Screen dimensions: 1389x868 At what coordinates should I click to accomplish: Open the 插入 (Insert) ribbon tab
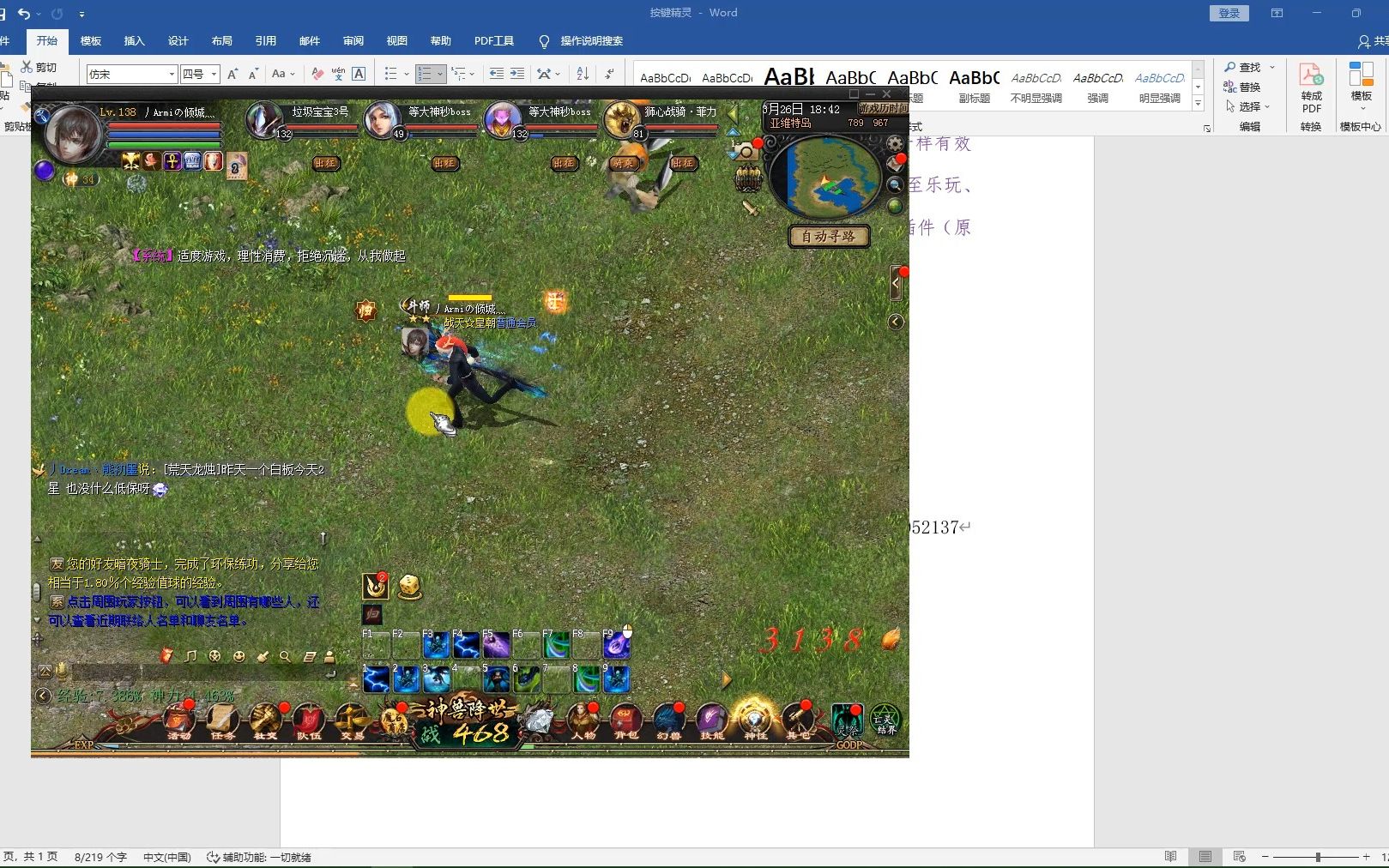pyautogui.click(x=134, y=40)
